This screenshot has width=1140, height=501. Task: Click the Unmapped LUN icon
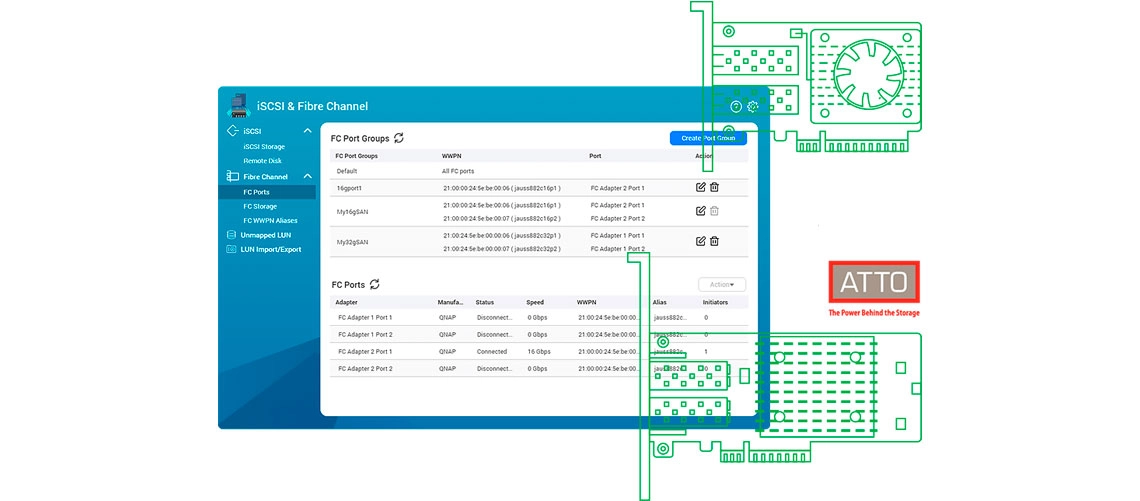click(x=232, y=235)
